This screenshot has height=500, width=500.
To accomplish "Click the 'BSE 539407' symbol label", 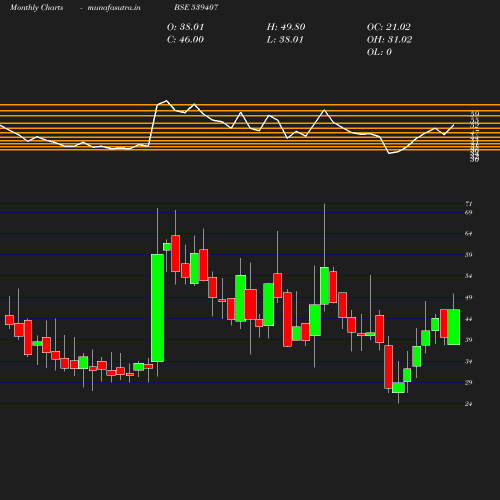I will [x=196, y=7].
